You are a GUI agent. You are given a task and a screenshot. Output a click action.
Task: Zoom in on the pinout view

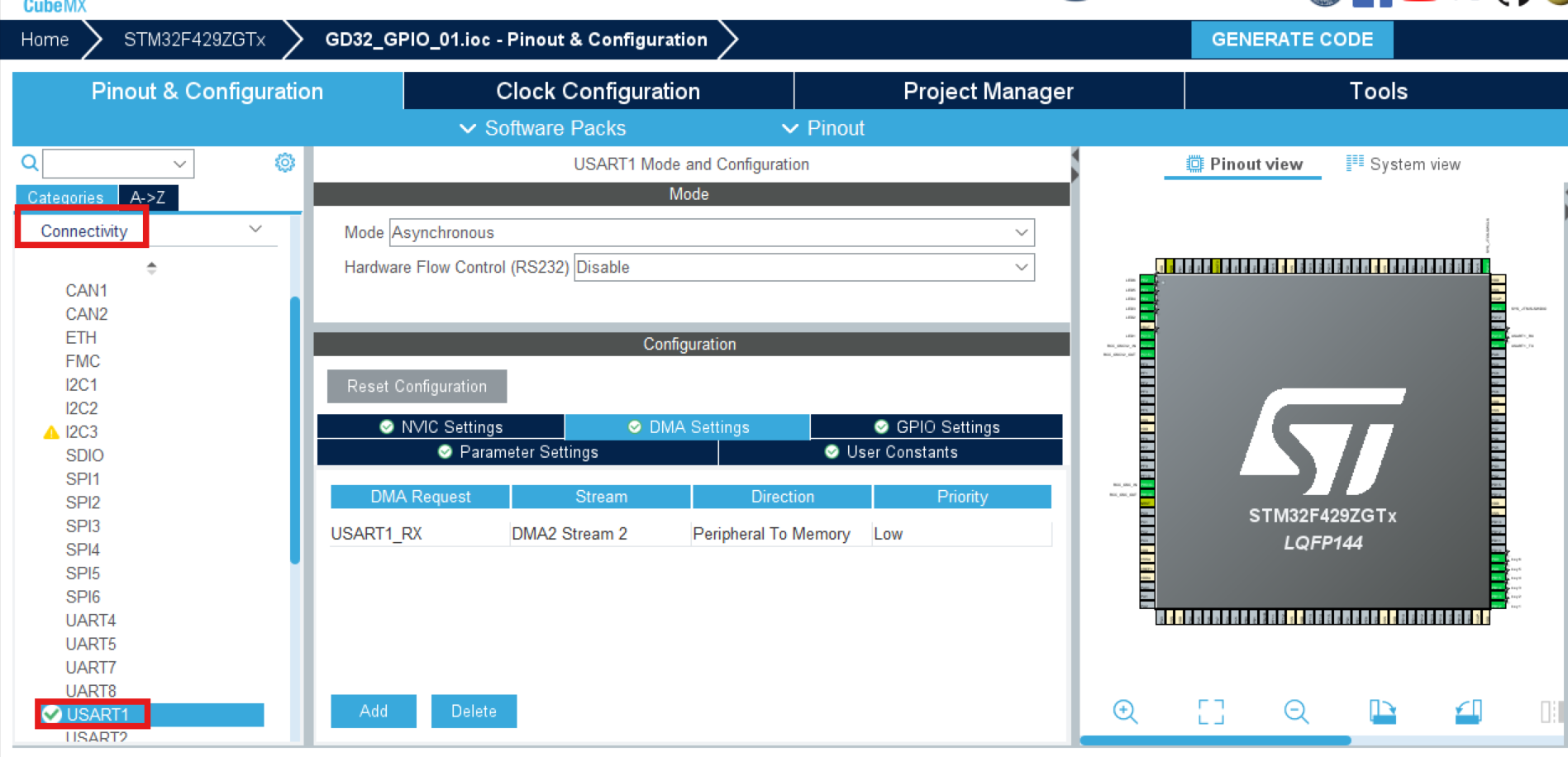click(x=1125, y=712)
